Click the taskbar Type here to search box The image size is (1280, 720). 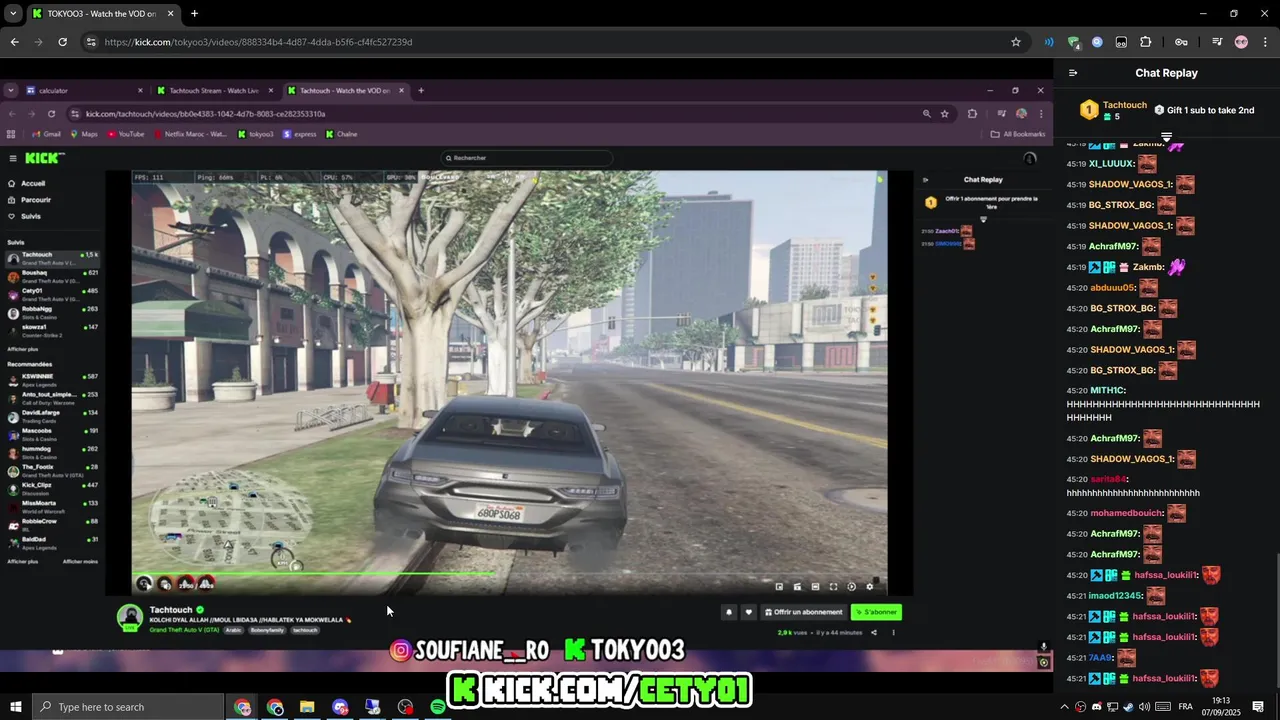click(x=127, y=707)
